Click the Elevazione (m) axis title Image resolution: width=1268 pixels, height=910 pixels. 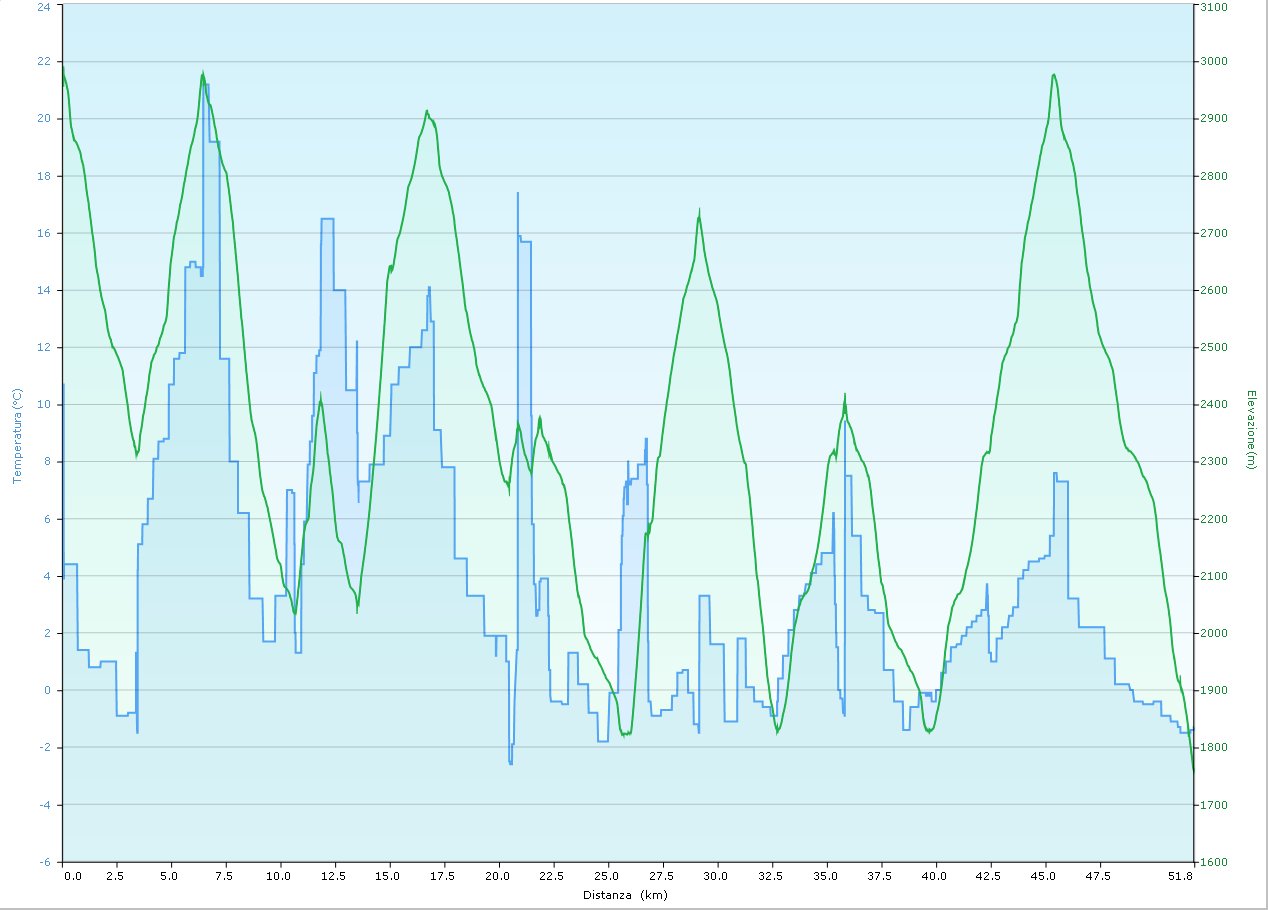(1250, 430)
